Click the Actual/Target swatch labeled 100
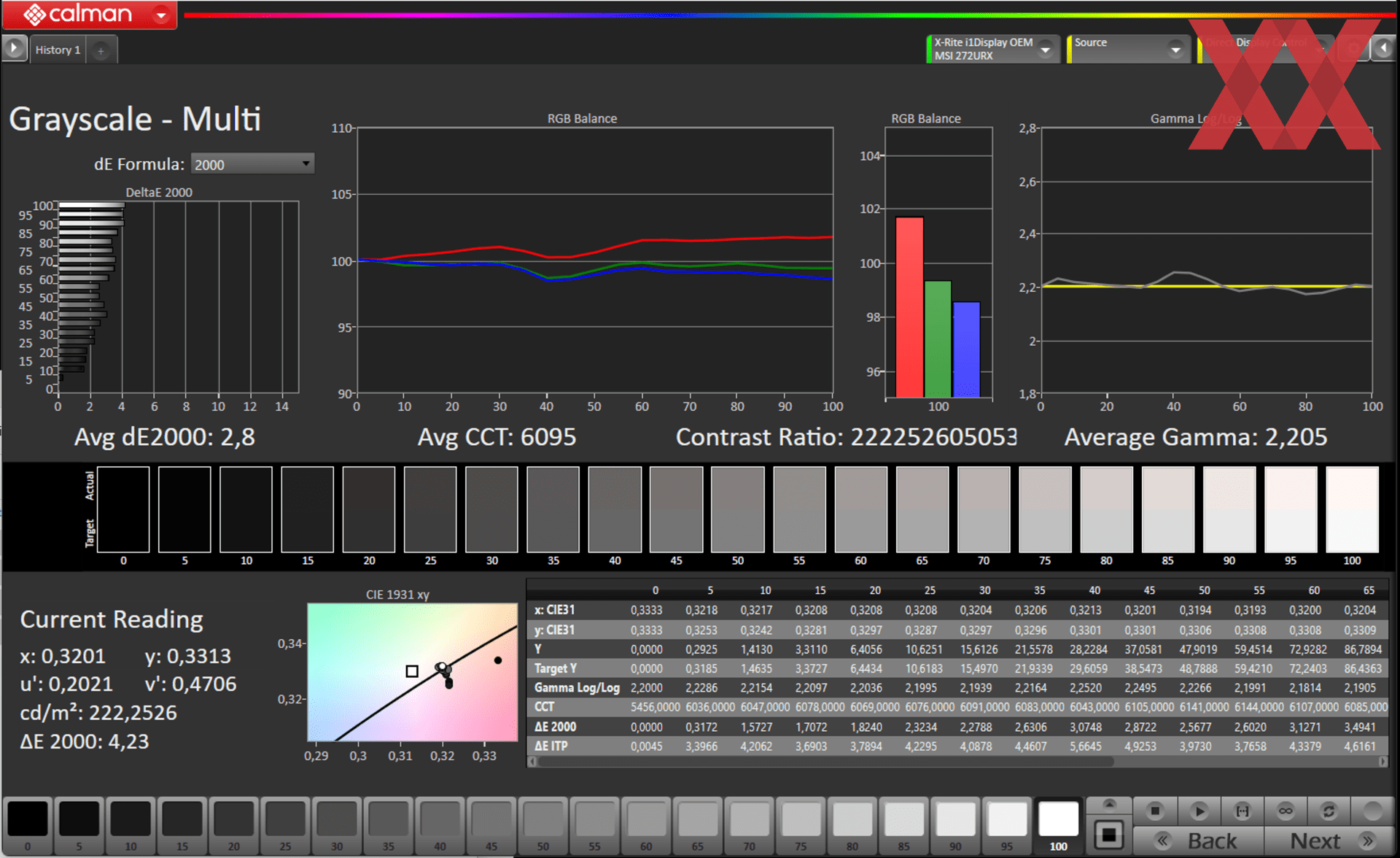This screenshot has width=1400, height=858. click(x=1352, y=509)
